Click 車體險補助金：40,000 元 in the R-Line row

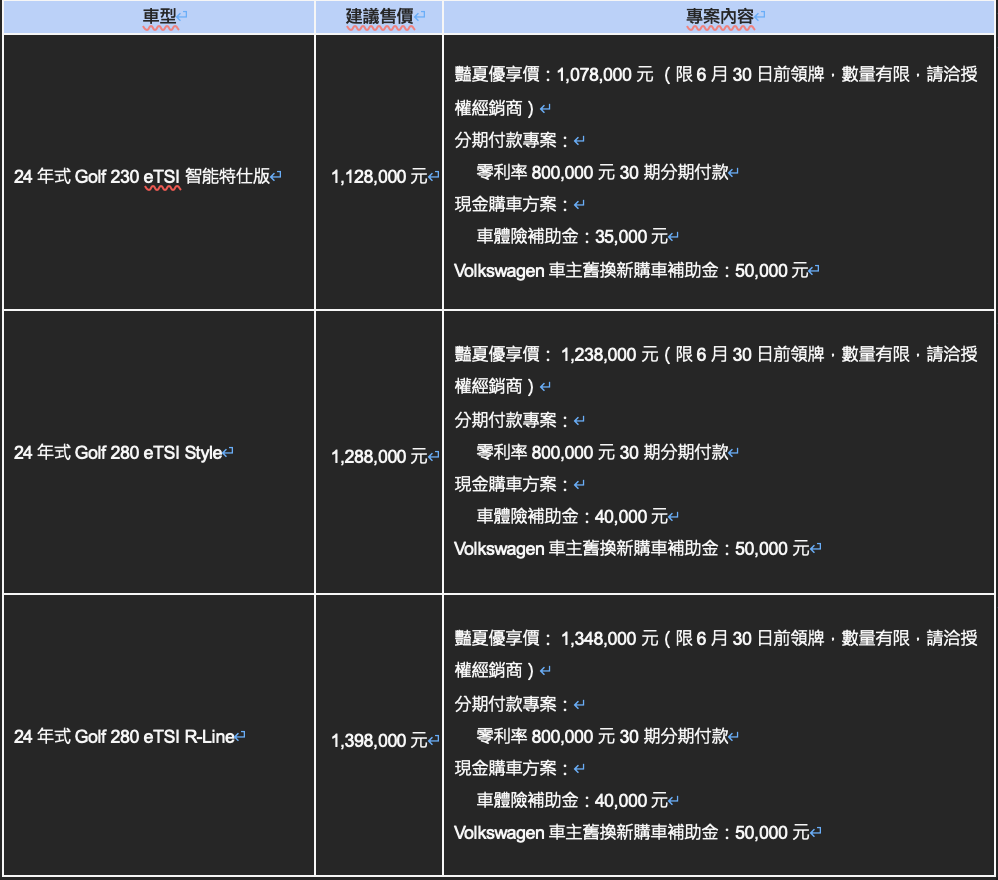pyautogui.click(x=571, y=800)
